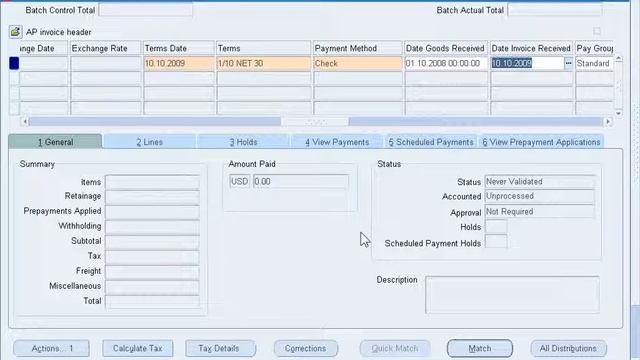The height and width of the screenshot is (360, 640).
Task: Click the horizontal scrollbar left arrow
Action: pos(24,122)
